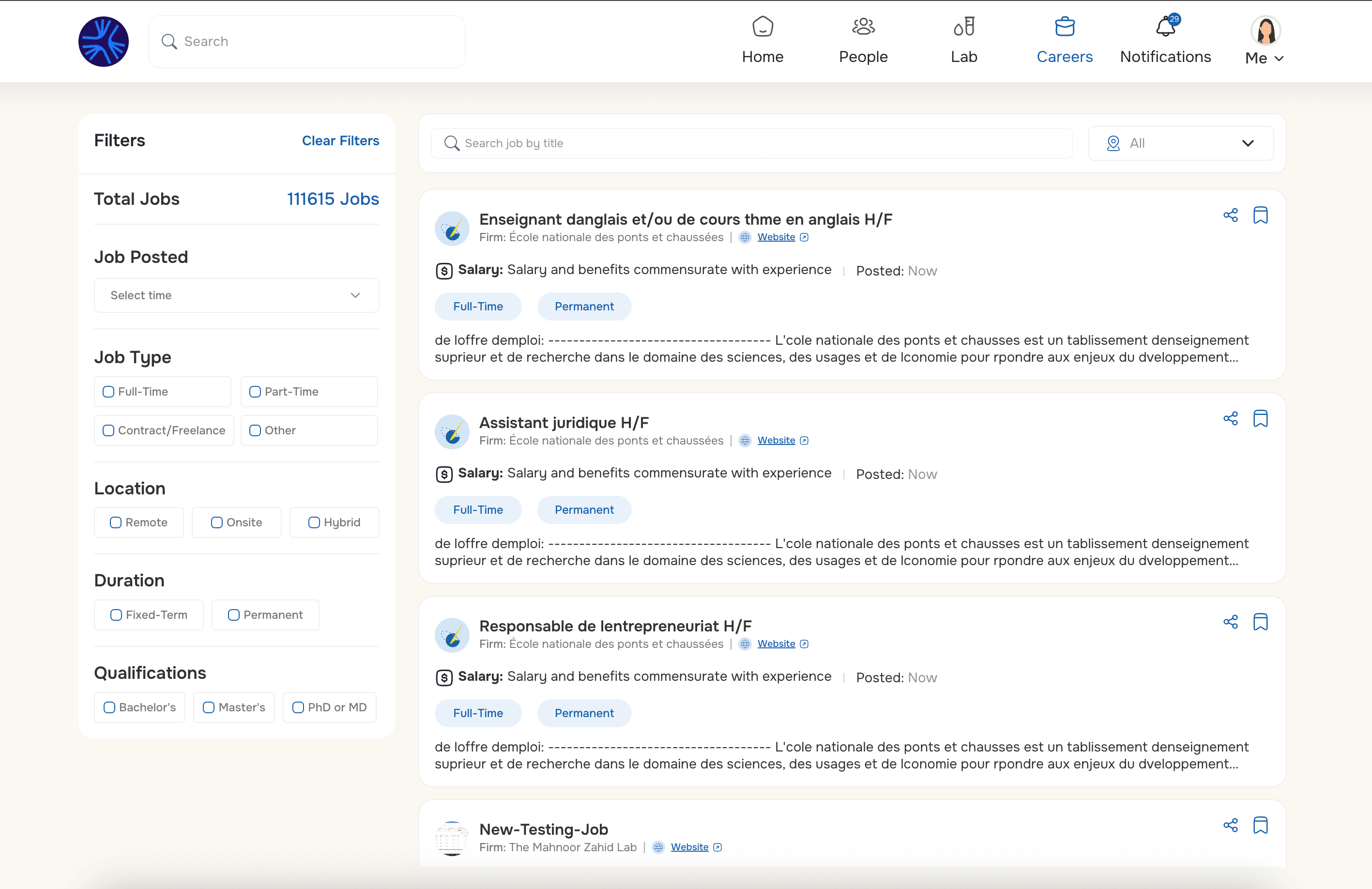Viewport: 1372px width, 889px height.
Task: Bookmark the Enseignant danglais job posting
Action: tap(1260, 215)
